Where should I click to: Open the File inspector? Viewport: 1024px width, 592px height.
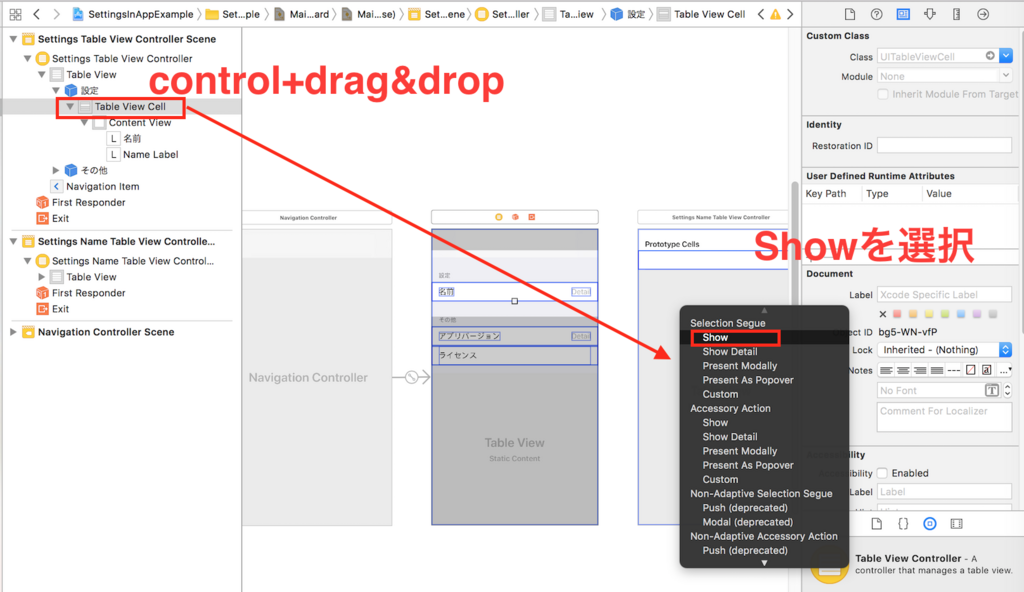(x=850, y=14)
